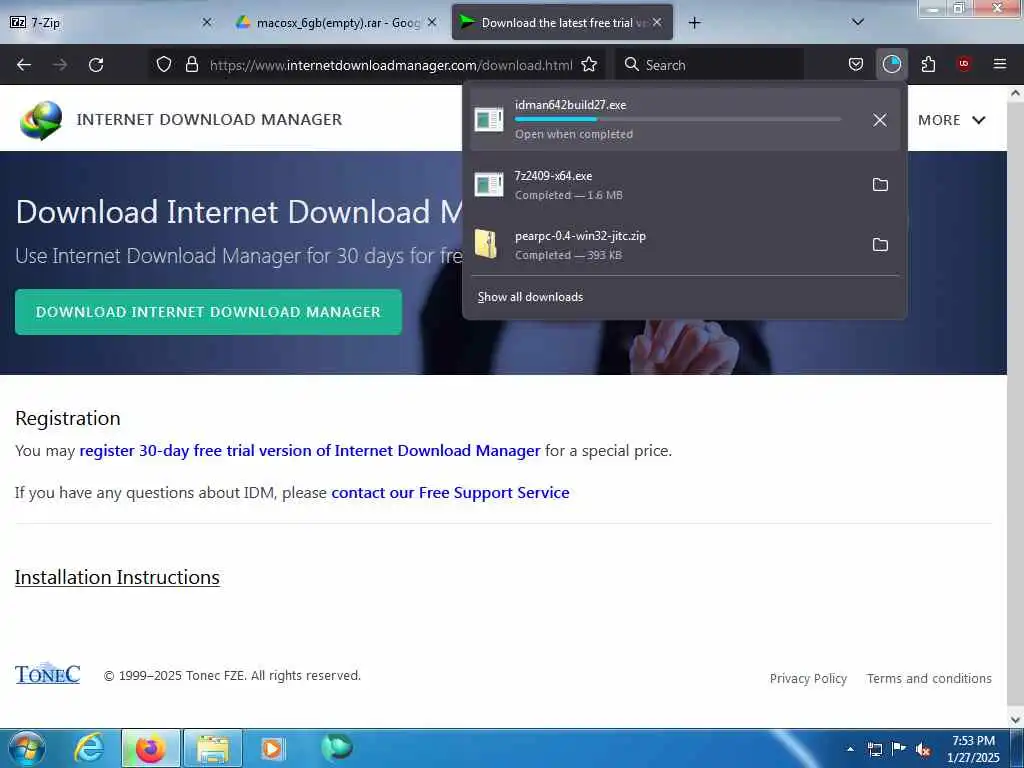Open contact our Free Support Service link
Screen dimensions: 1024x768
click(450, 492)
